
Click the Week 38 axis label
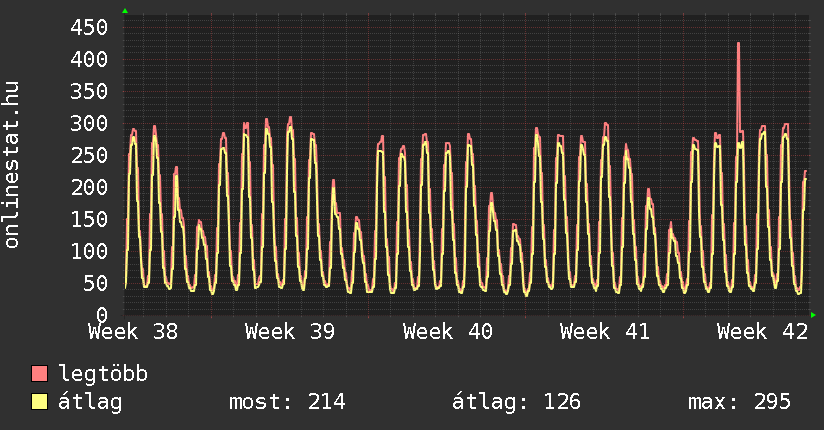[133, 331]
